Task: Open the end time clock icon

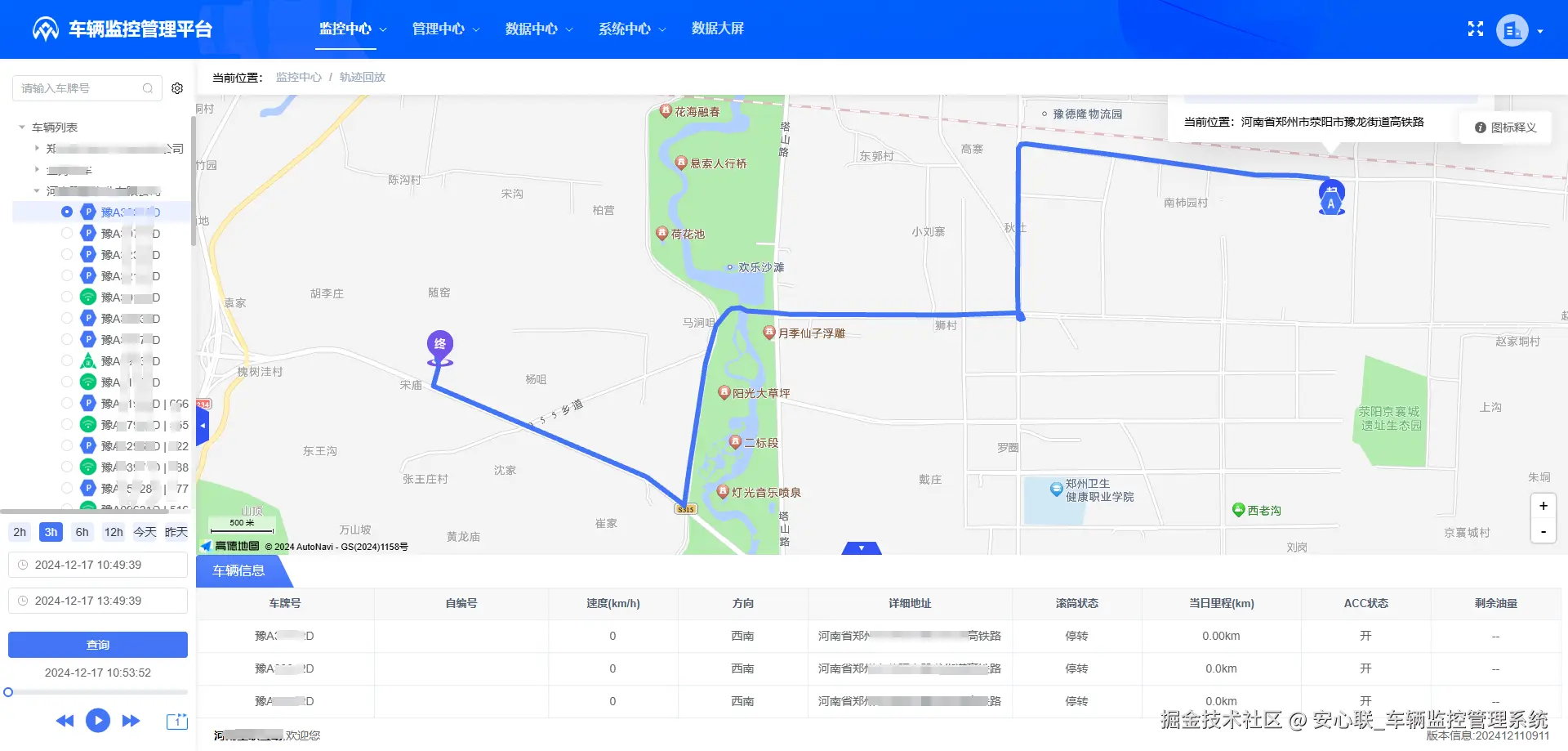Action: 23,601
